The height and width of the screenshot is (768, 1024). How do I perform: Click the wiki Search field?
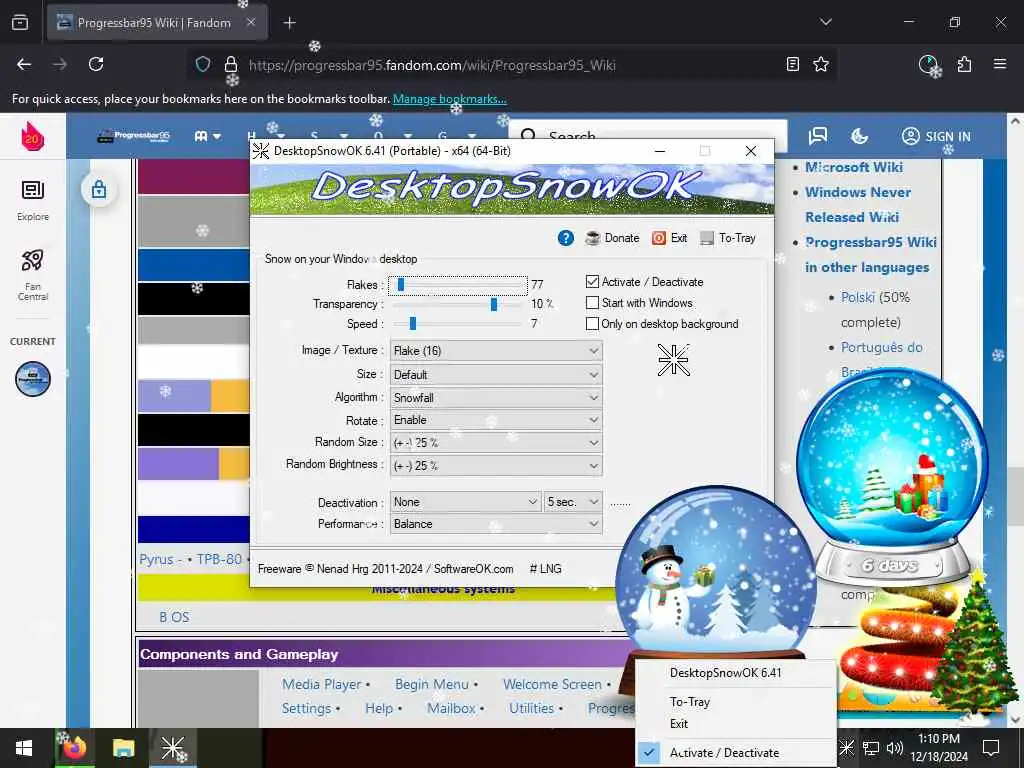(x=647, y=136)
